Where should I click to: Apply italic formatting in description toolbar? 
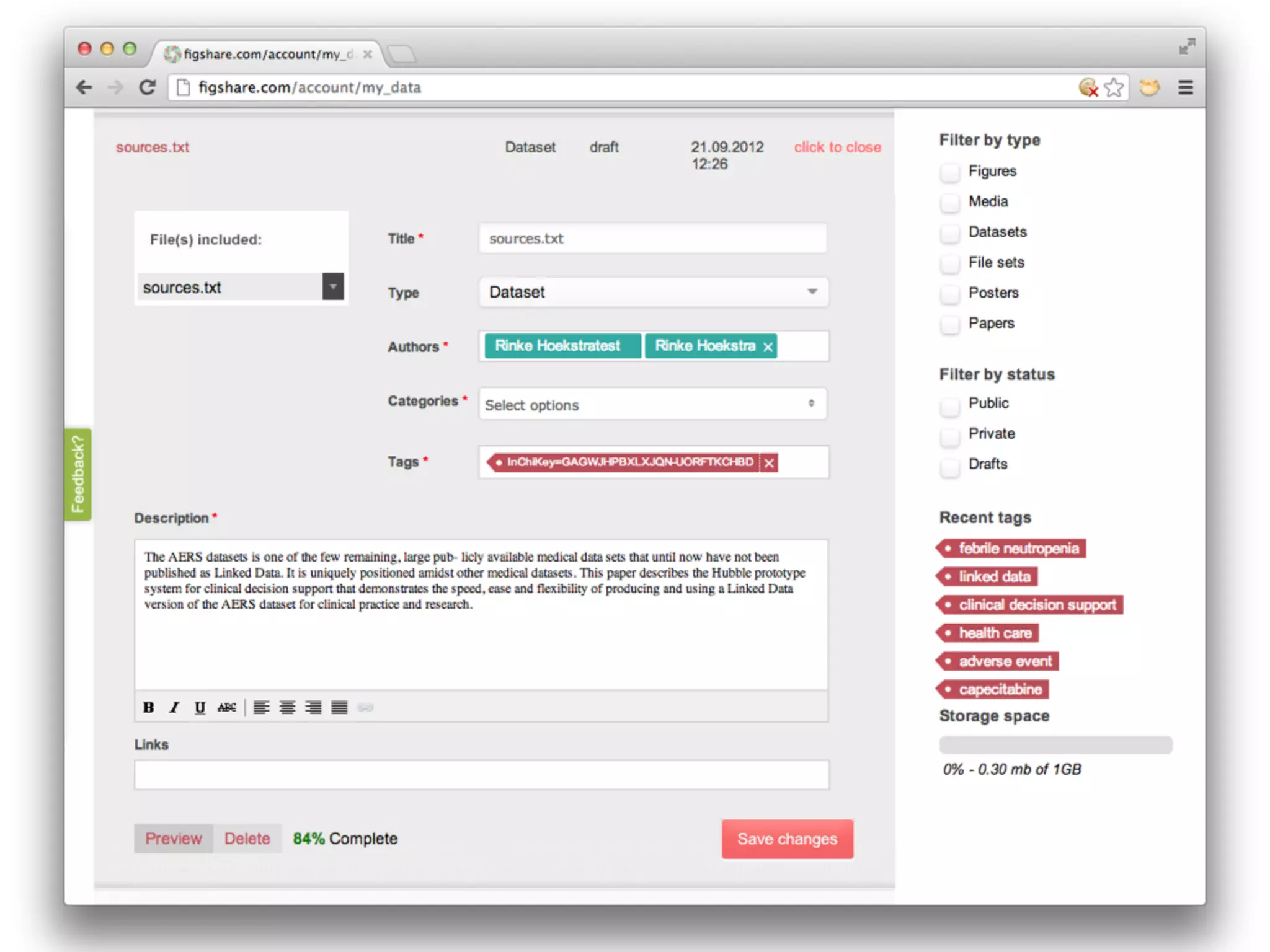click(x=174, y=707)
